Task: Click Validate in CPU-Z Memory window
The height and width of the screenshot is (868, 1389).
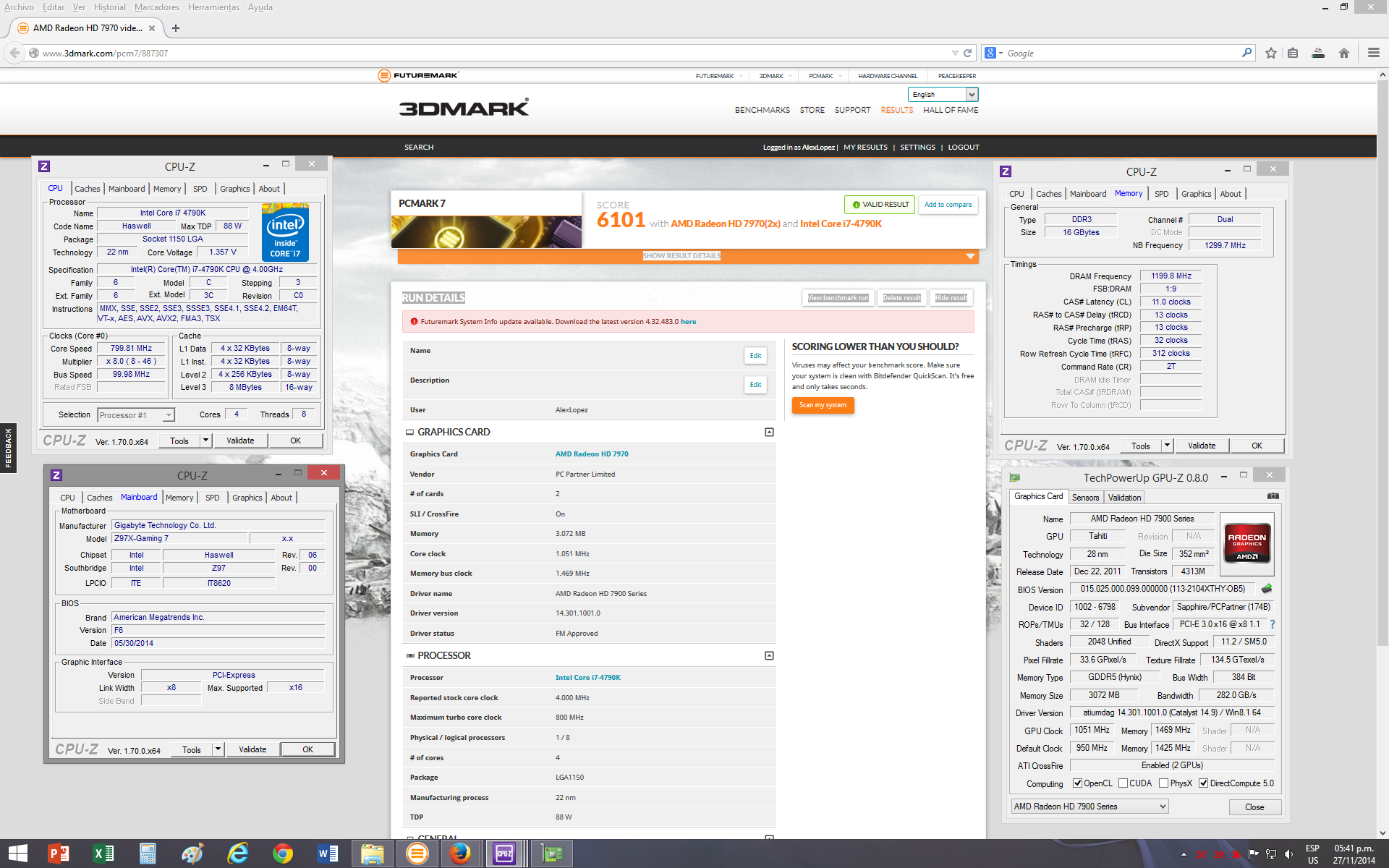Action: (1202, 446)
